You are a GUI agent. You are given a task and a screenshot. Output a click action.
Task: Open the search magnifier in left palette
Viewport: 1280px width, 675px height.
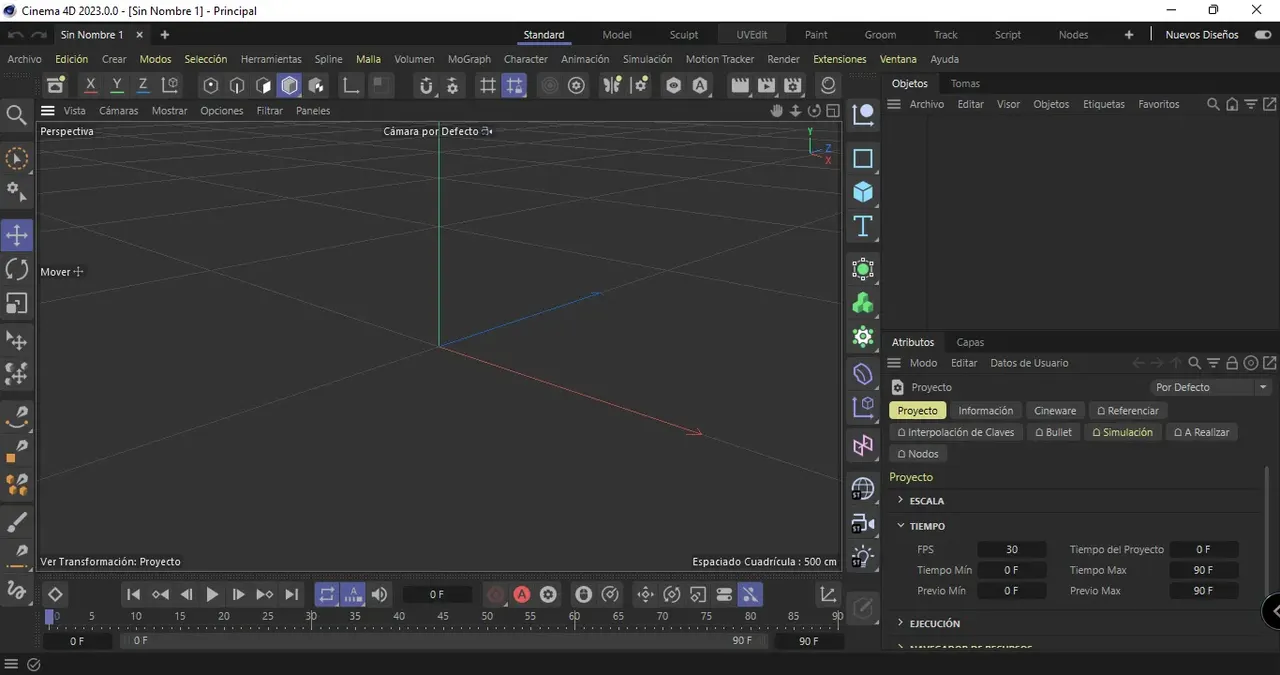[17, 115]
